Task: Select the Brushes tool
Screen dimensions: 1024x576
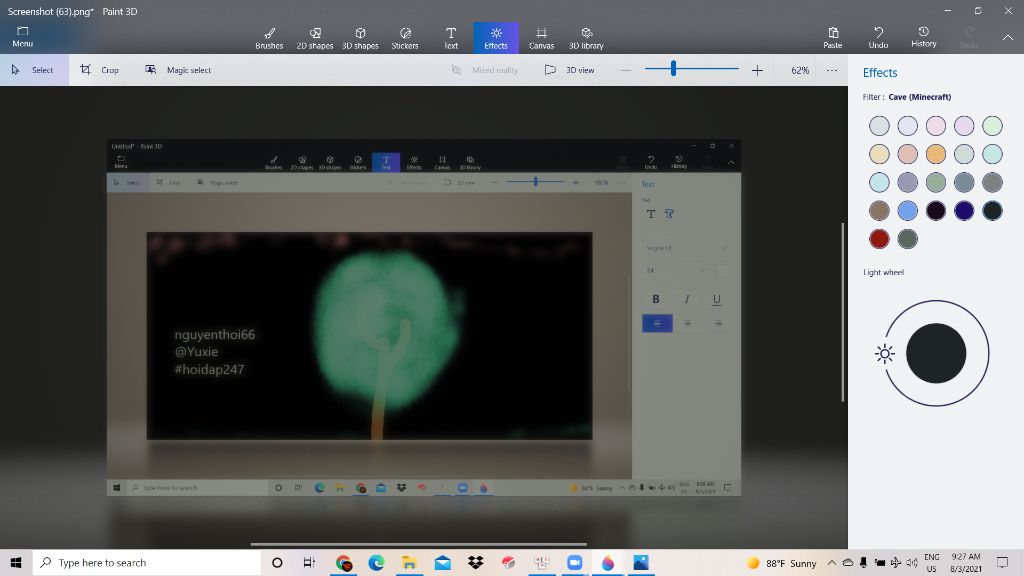Action: point(269,38)
